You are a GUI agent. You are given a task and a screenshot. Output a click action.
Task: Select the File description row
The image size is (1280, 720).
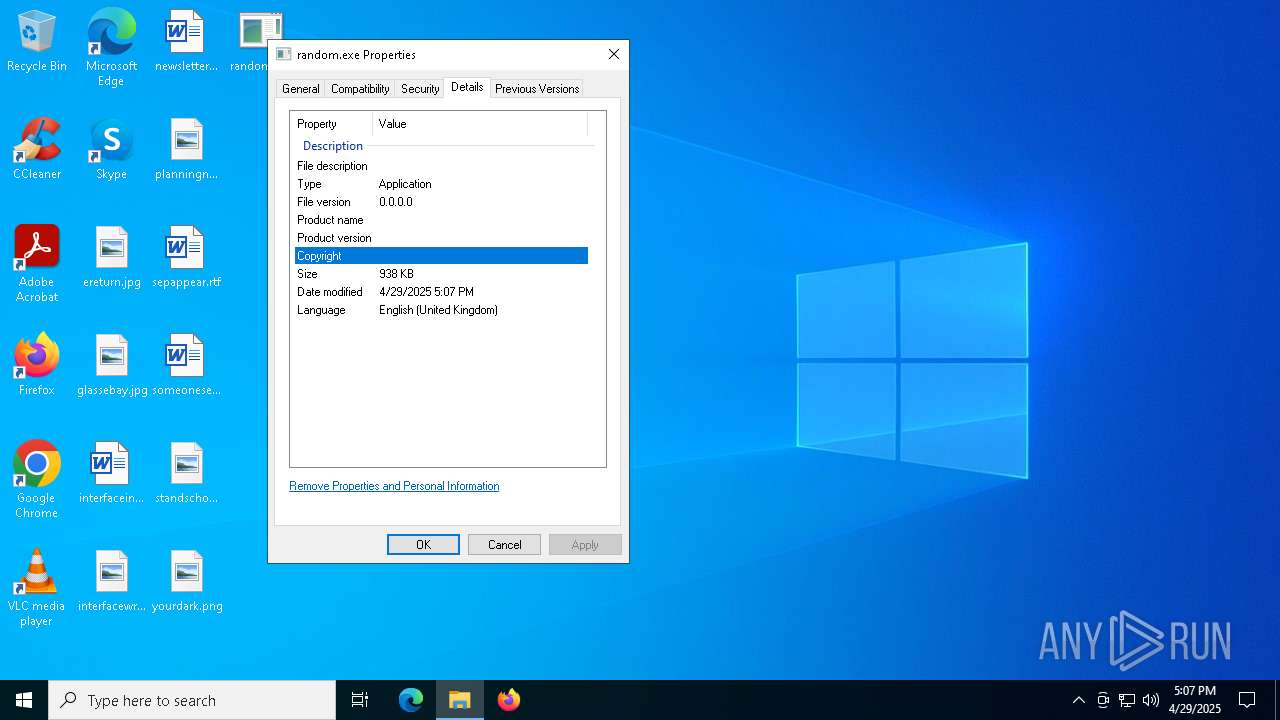[441, 166]
